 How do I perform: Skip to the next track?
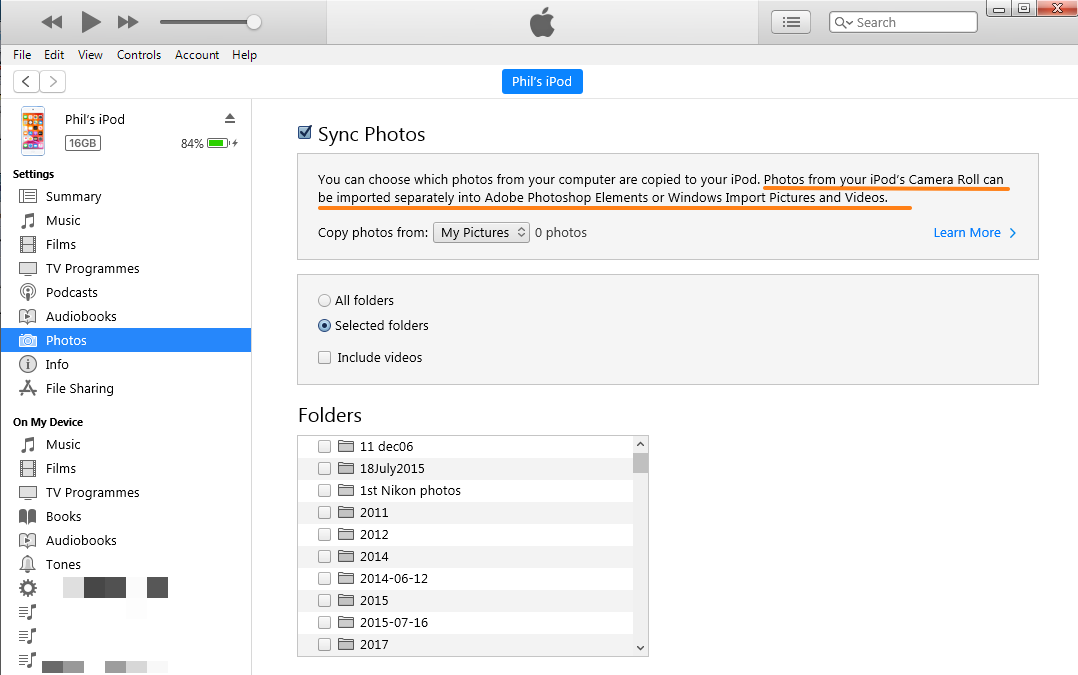(x=128, y=22)
